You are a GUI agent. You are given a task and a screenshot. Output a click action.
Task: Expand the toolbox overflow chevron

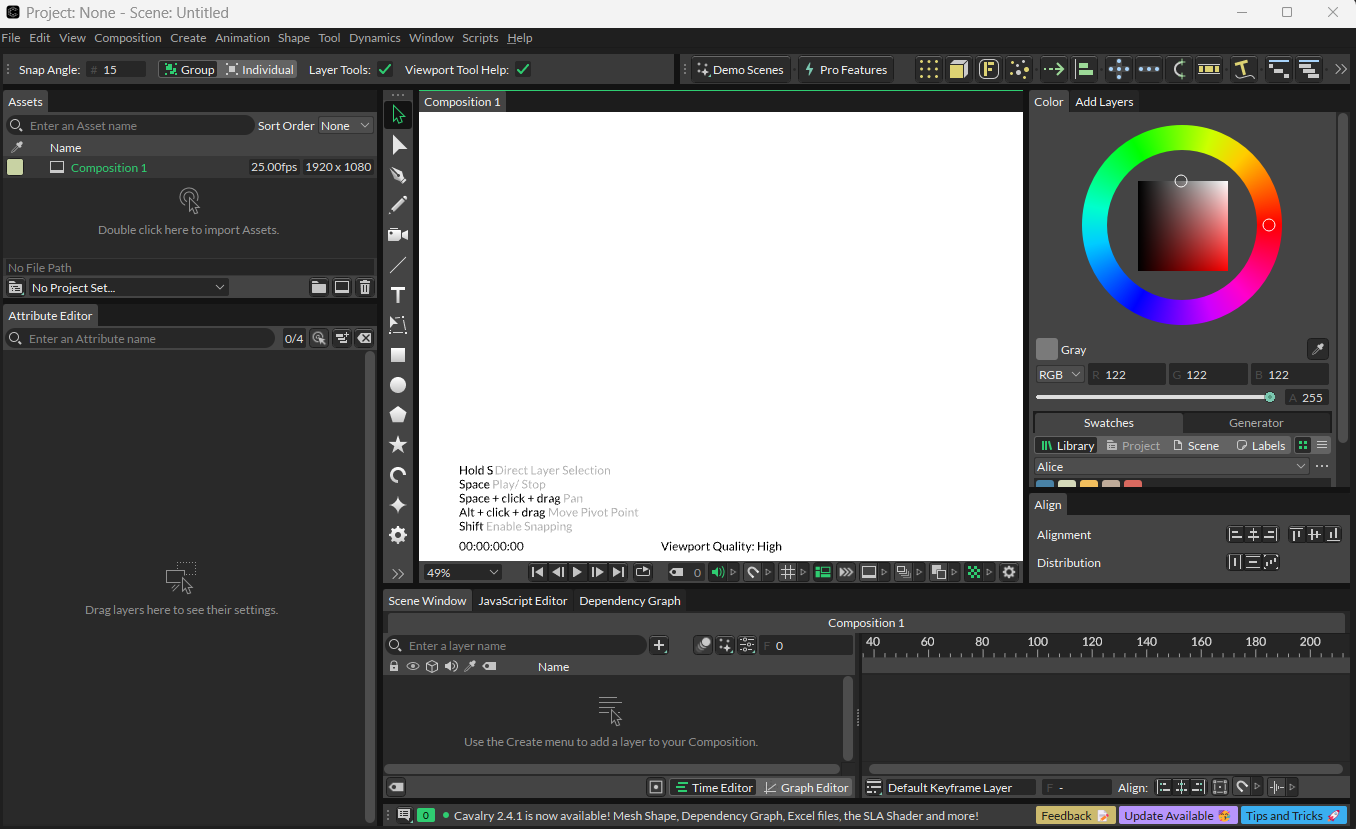pos(398,573)
